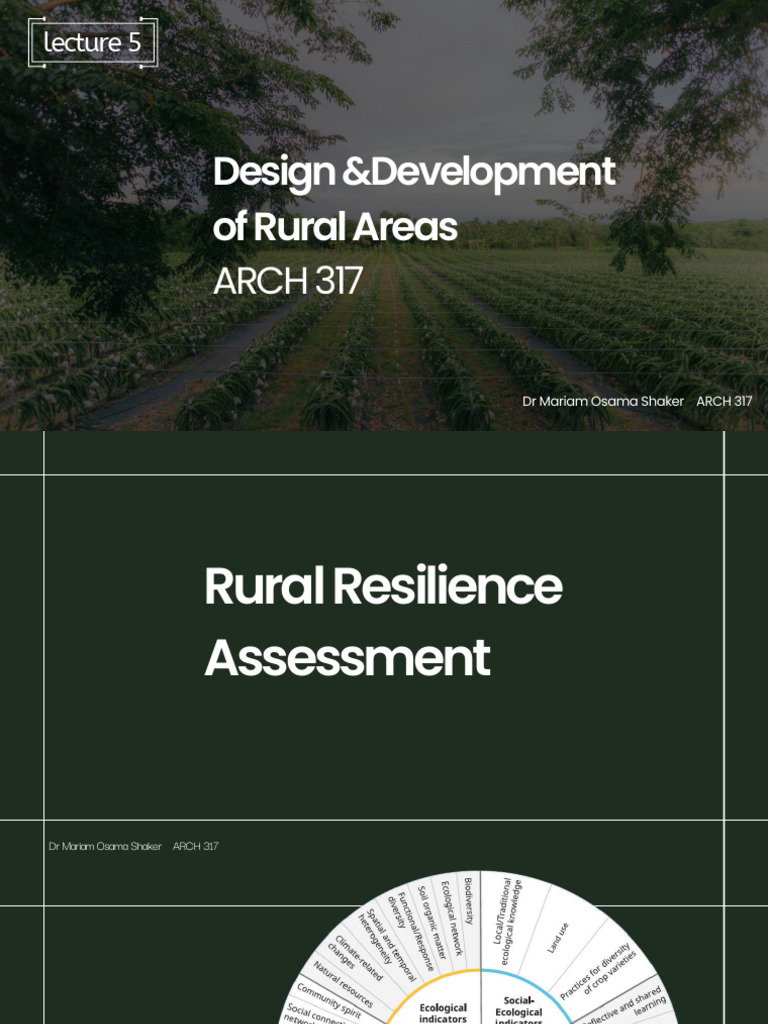Click "Dr Mariam Osama Shaker" on the title slide
The height and width of the screenshot is (1024, 768).
click(603, 401)
